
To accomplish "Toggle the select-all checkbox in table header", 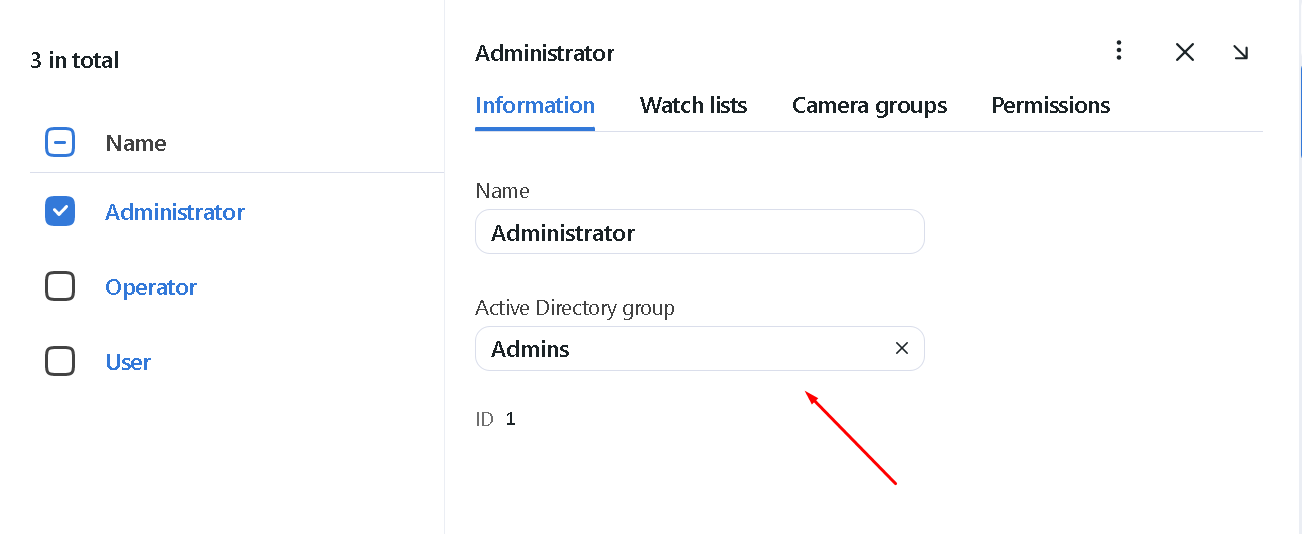I will (x=60, y=143).
